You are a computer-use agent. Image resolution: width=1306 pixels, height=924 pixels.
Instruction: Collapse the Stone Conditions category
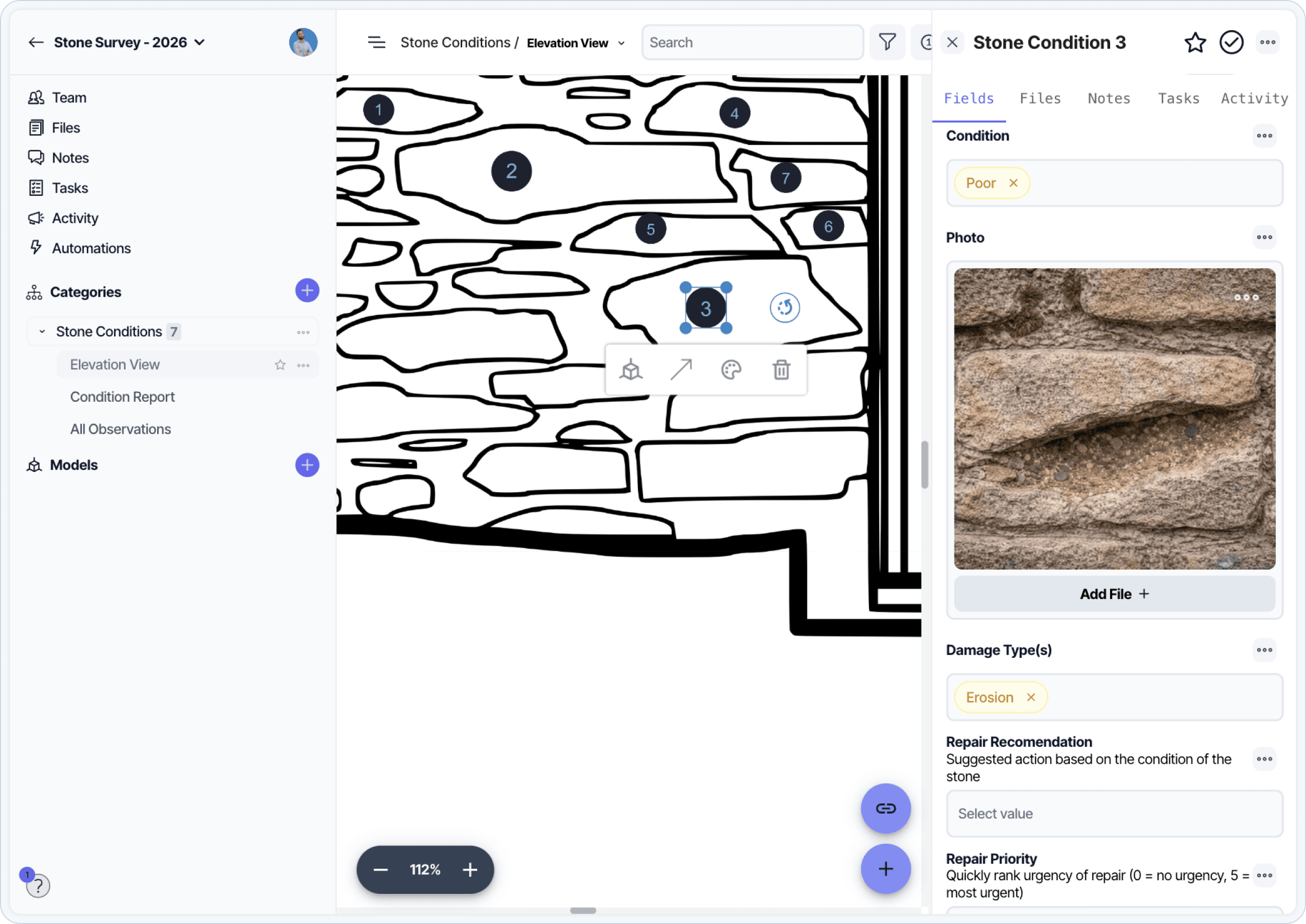click(x=42, y=332)
